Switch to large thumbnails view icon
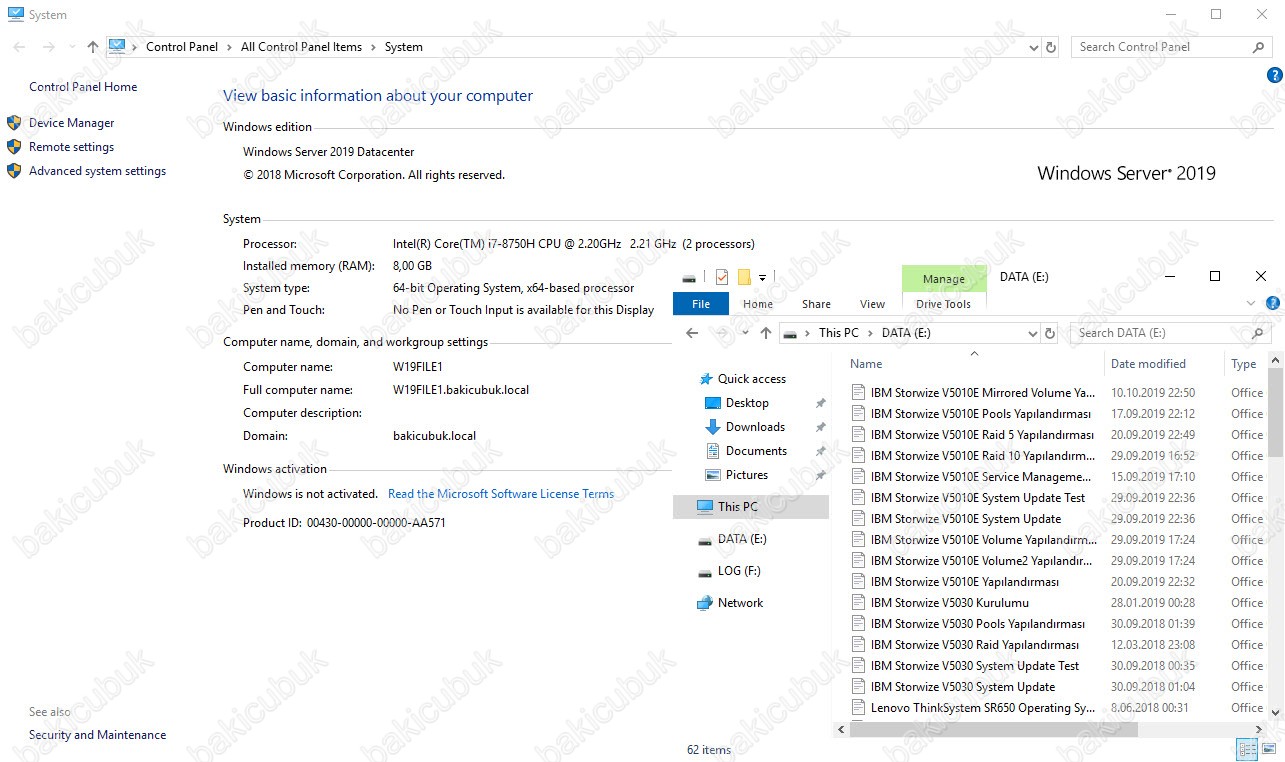Screen dimensions: 1285x762 [1267, 749]
